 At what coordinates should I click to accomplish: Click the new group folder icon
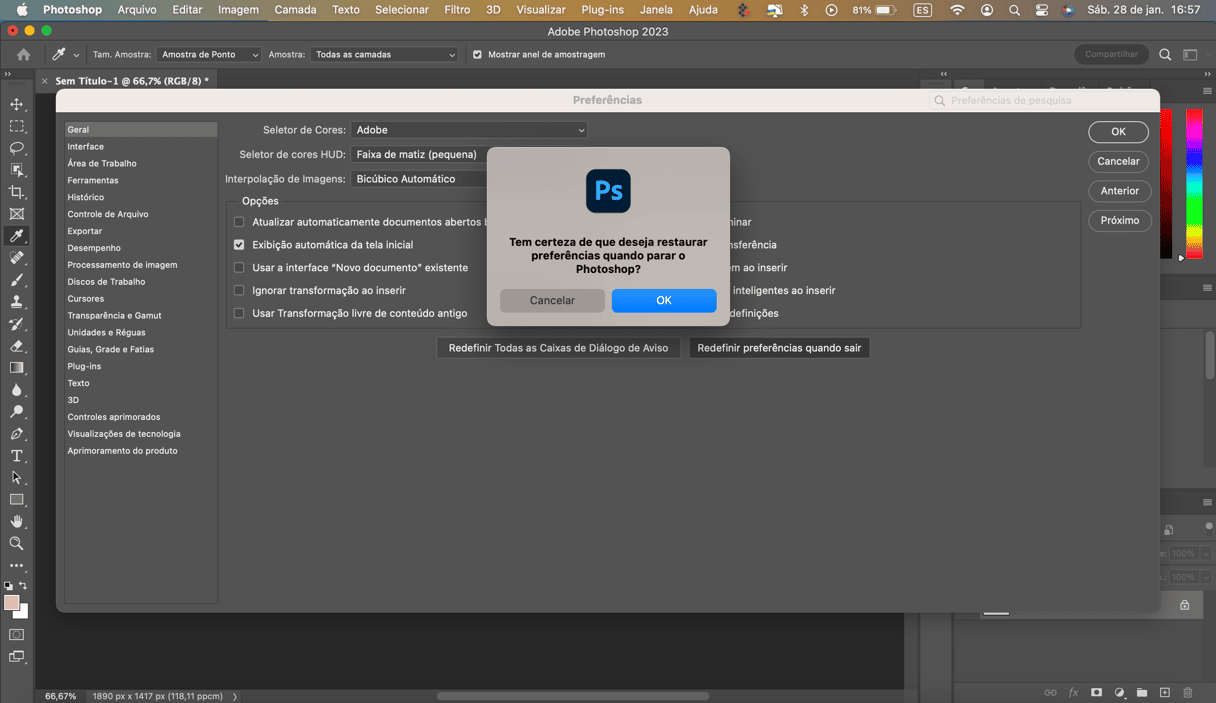point(1142,693)
